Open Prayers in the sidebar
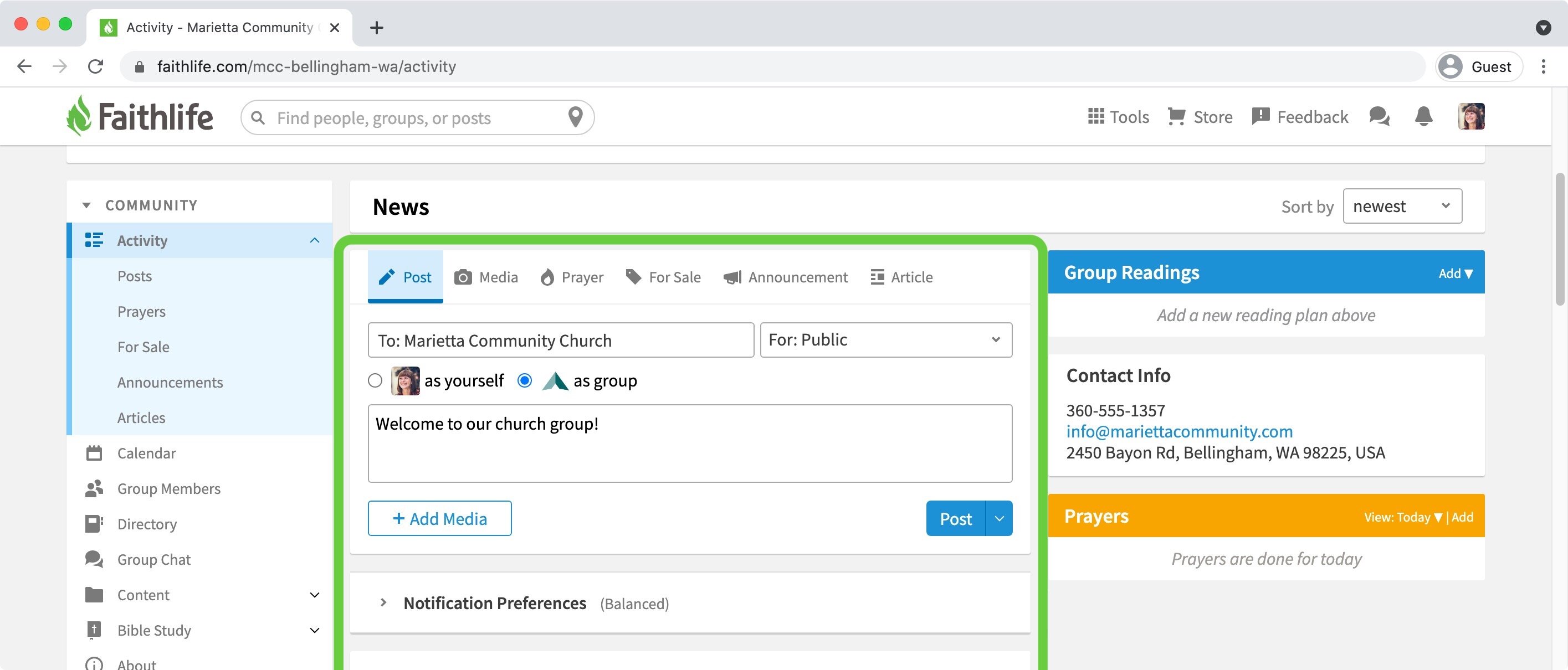 [x=141, y=311]
